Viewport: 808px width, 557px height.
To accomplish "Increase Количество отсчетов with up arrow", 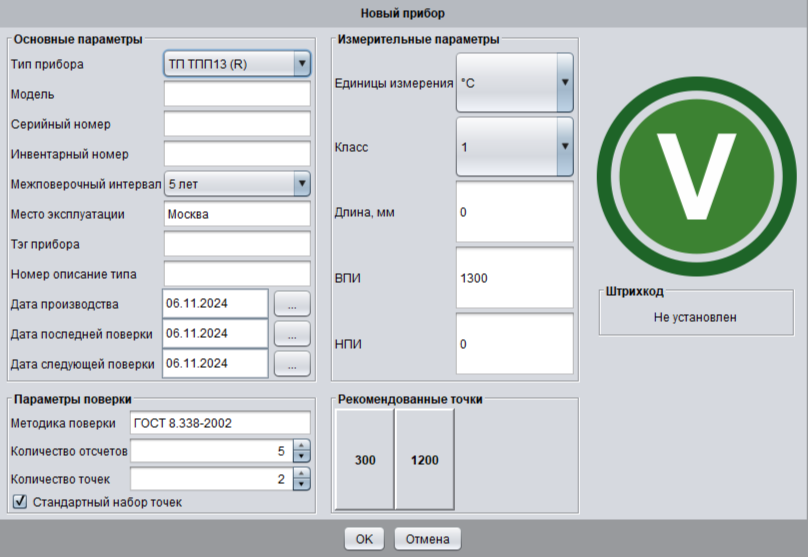I will point(303,446).
